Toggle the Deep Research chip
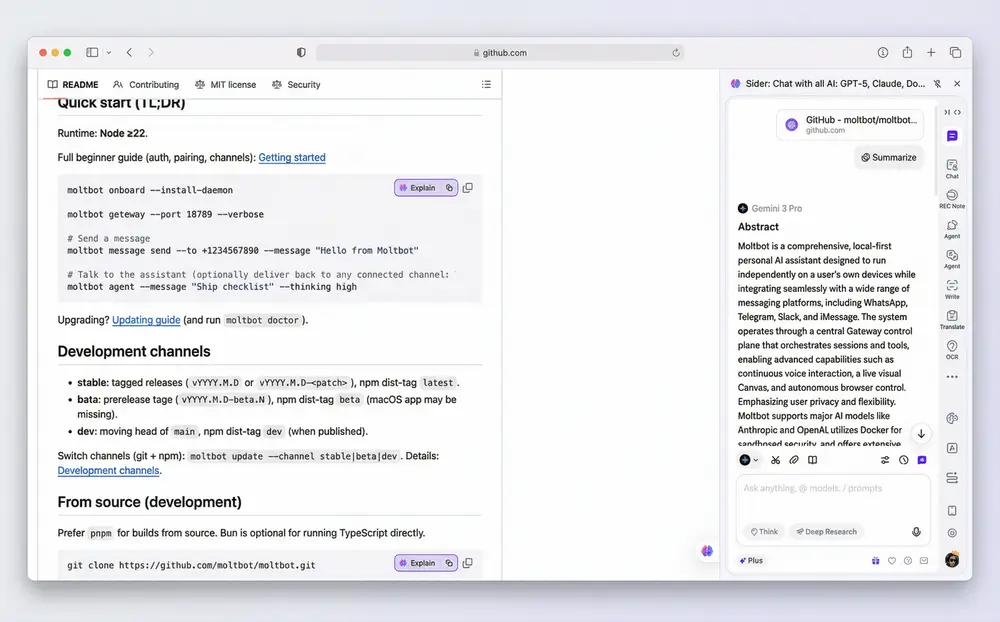Viewport: 1000px width, 622px height. pos(827,531)
